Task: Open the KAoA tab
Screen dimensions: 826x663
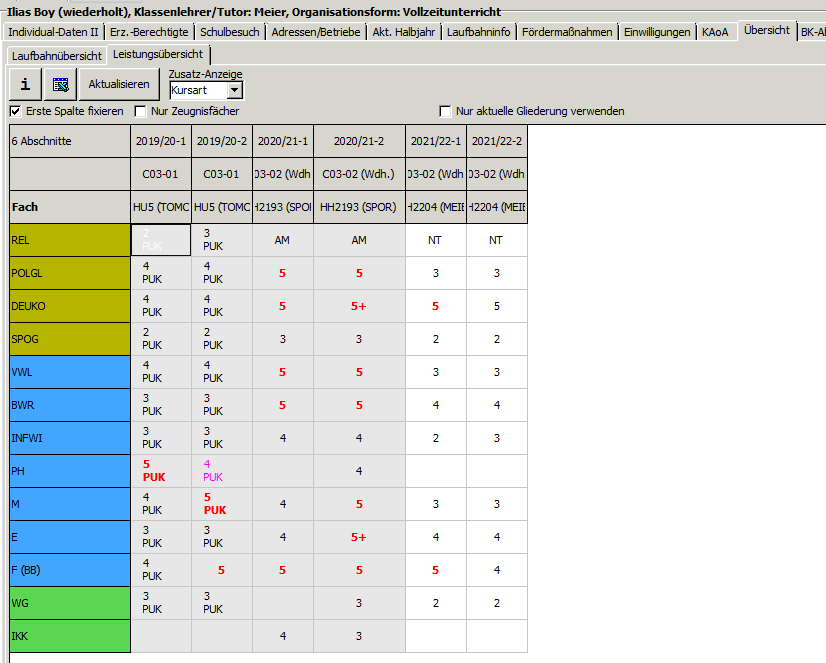Action: (x=716, y=32)
